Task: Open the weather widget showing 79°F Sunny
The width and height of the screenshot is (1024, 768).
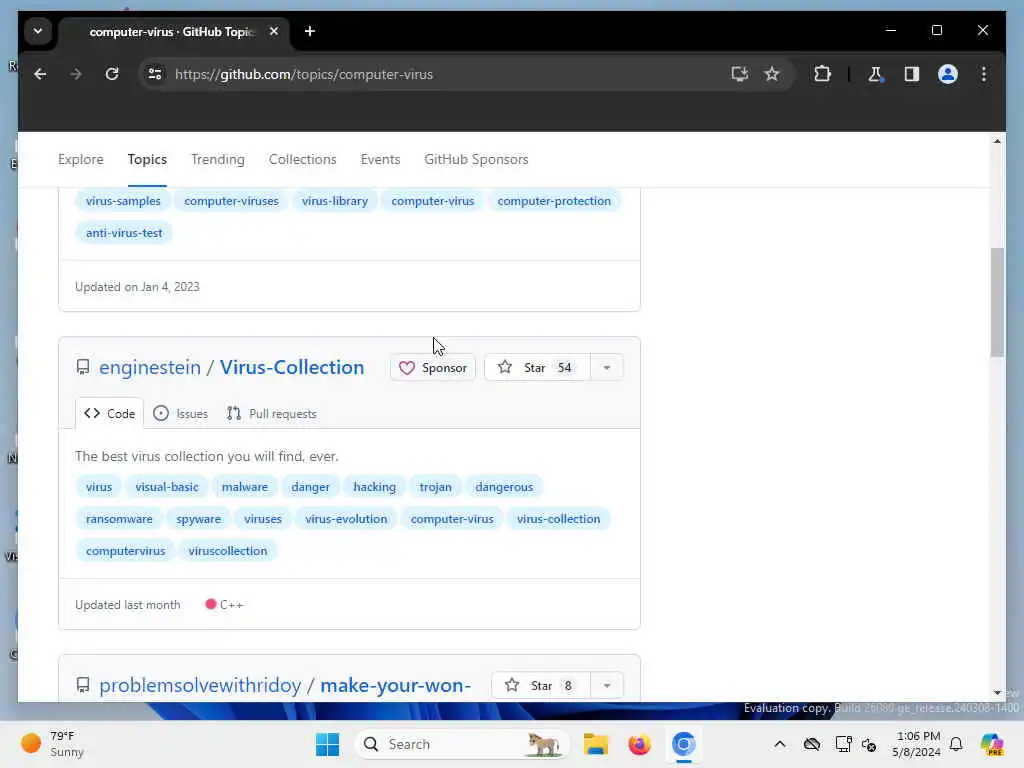Action: 52,744
